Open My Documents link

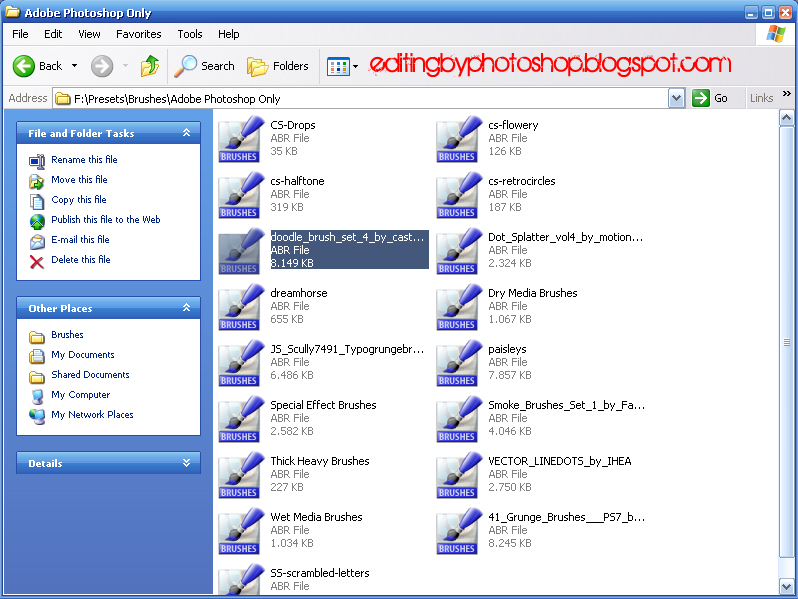pos(82,355)
